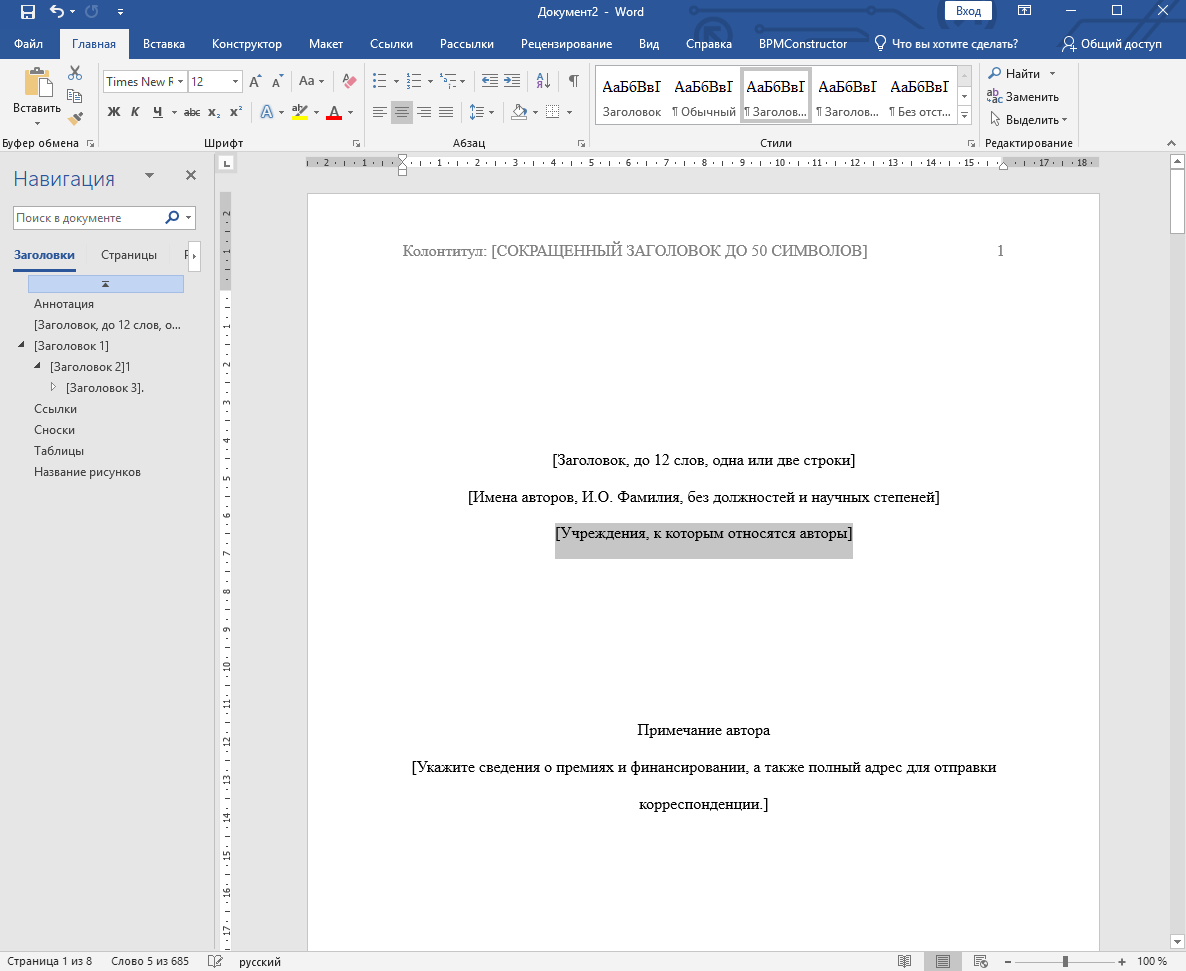
Task: Open the Страницы tab in Navigation
Action: tap(129, 255)
